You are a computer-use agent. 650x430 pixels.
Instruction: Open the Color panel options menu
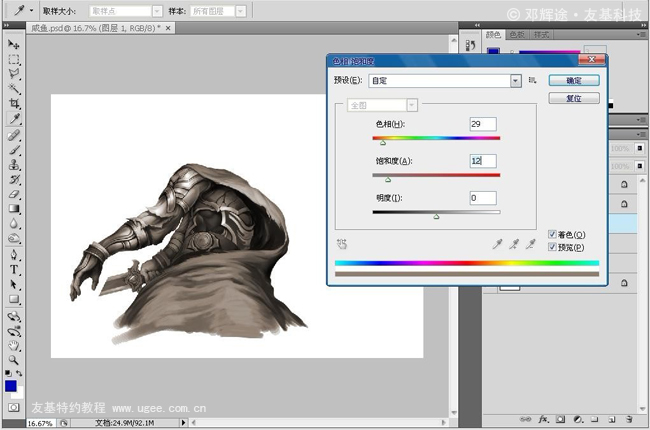641,35
